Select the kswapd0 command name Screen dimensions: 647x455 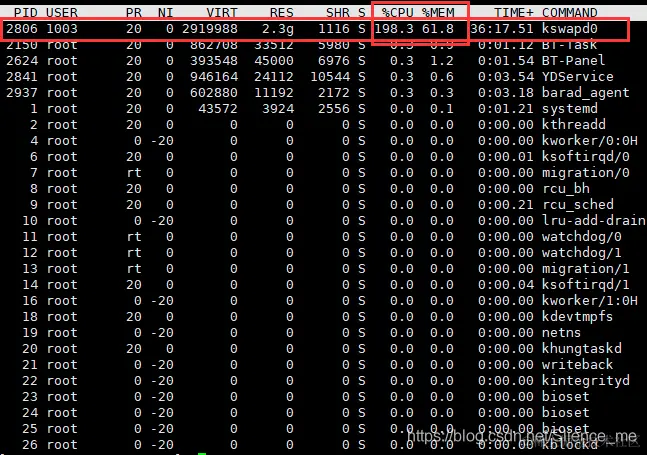click(x=569, y=28)
